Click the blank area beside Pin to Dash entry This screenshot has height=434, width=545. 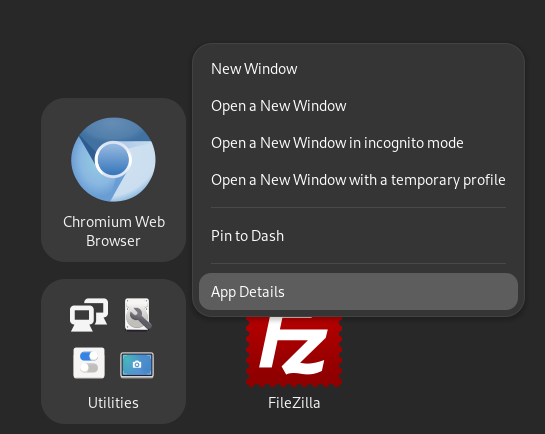coord(400,236)
